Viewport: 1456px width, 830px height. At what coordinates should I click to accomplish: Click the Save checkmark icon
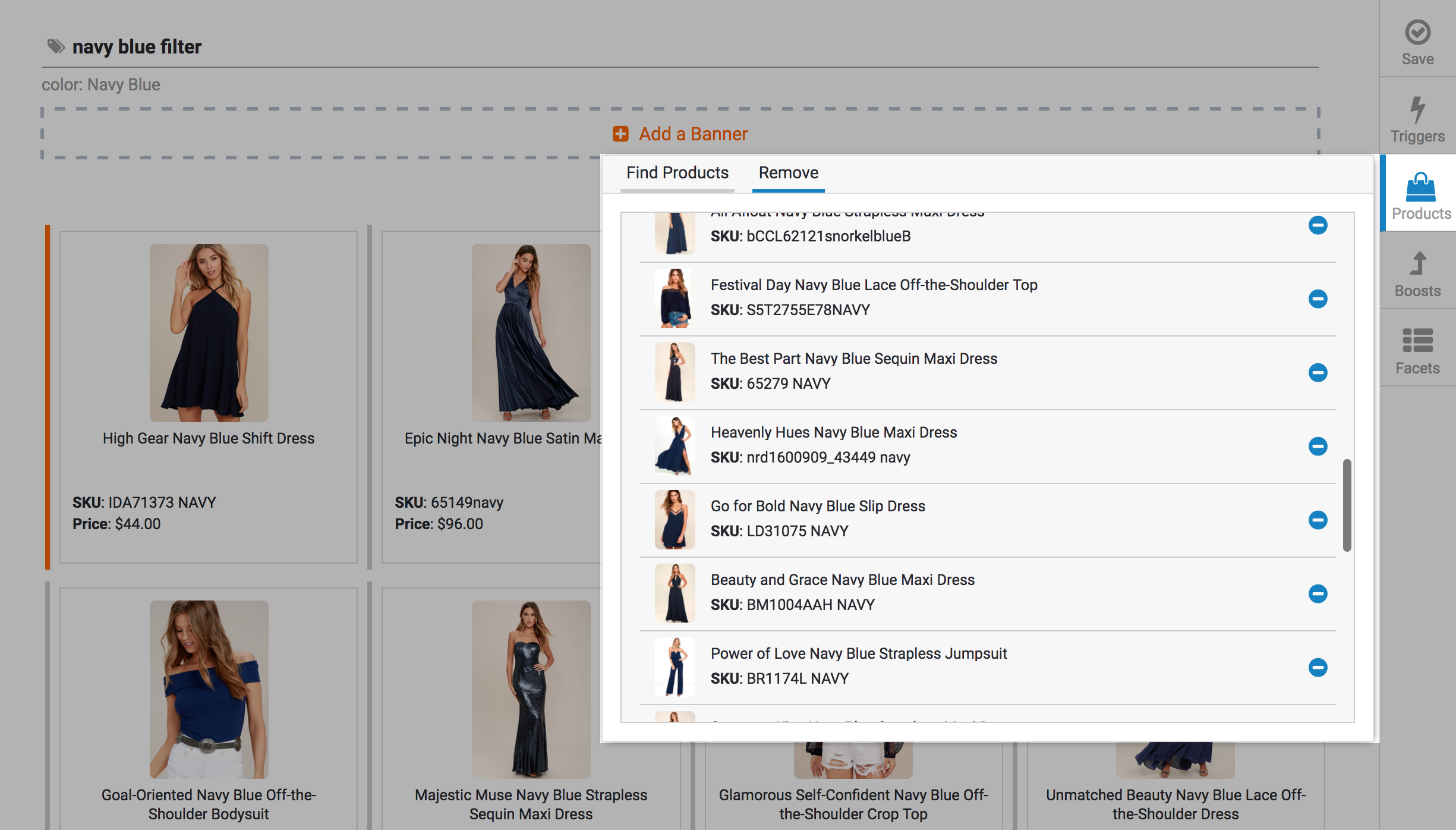[1417, 33]
